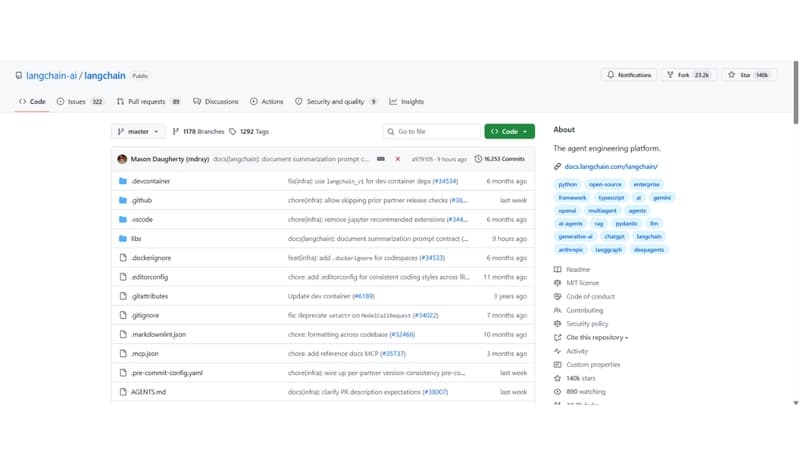Click the Go to file search field
The width and height of the screenshot is (800, 450).
click(432, 132)
